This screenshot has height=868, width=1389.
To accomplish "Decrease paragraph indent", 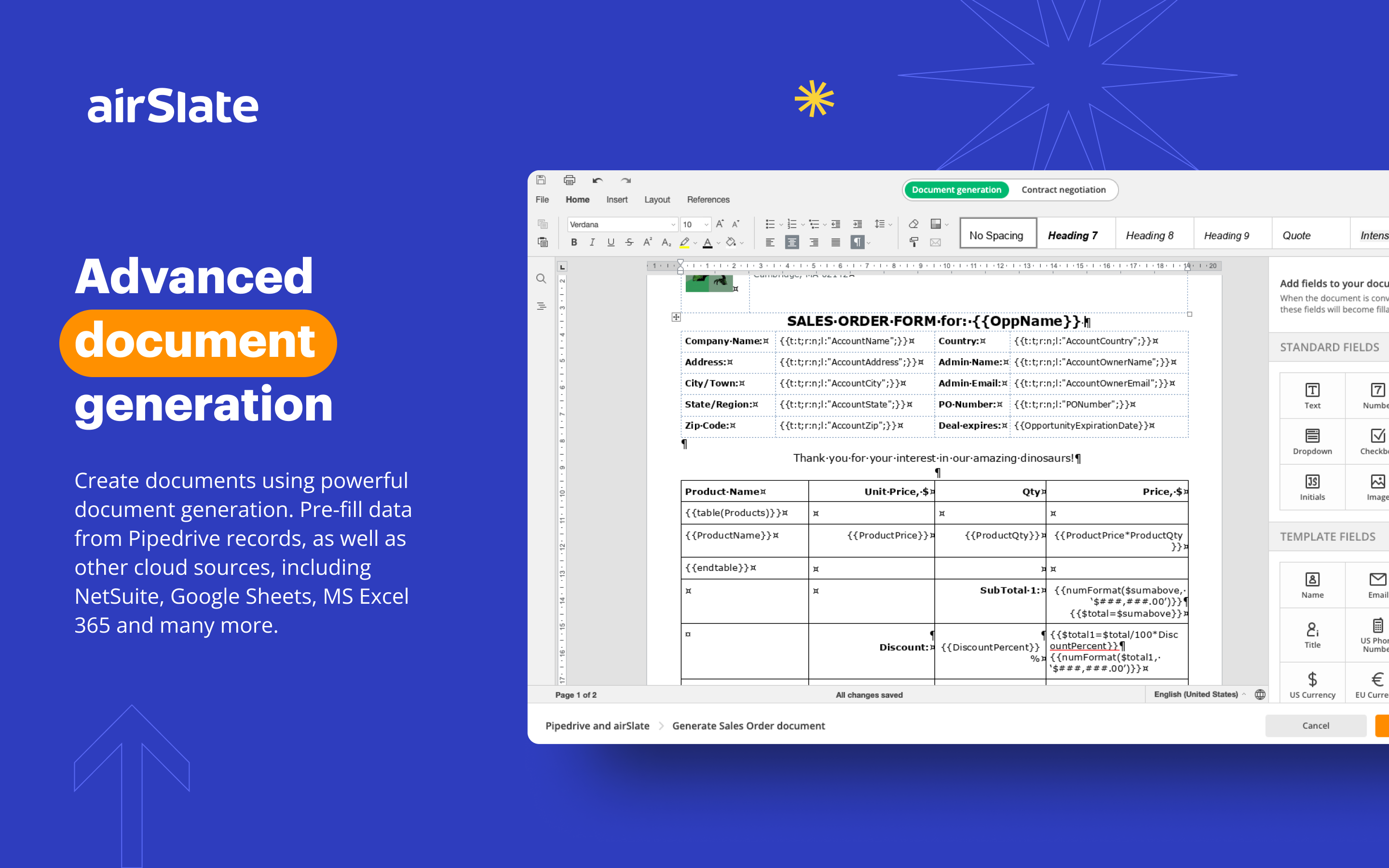I will pos(836,224).
